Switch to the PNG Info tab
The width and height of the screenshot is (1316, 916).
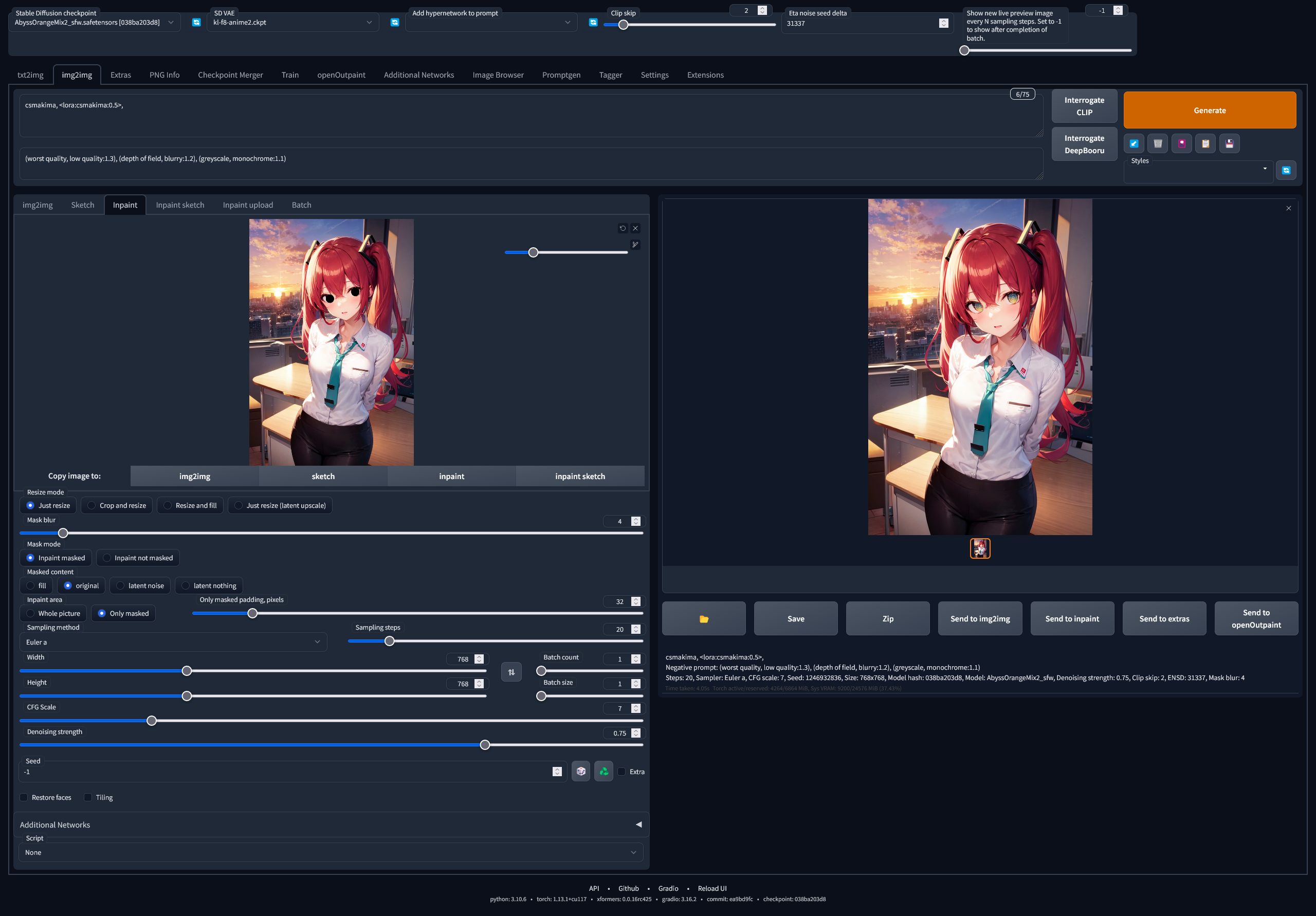pos(164,75)
